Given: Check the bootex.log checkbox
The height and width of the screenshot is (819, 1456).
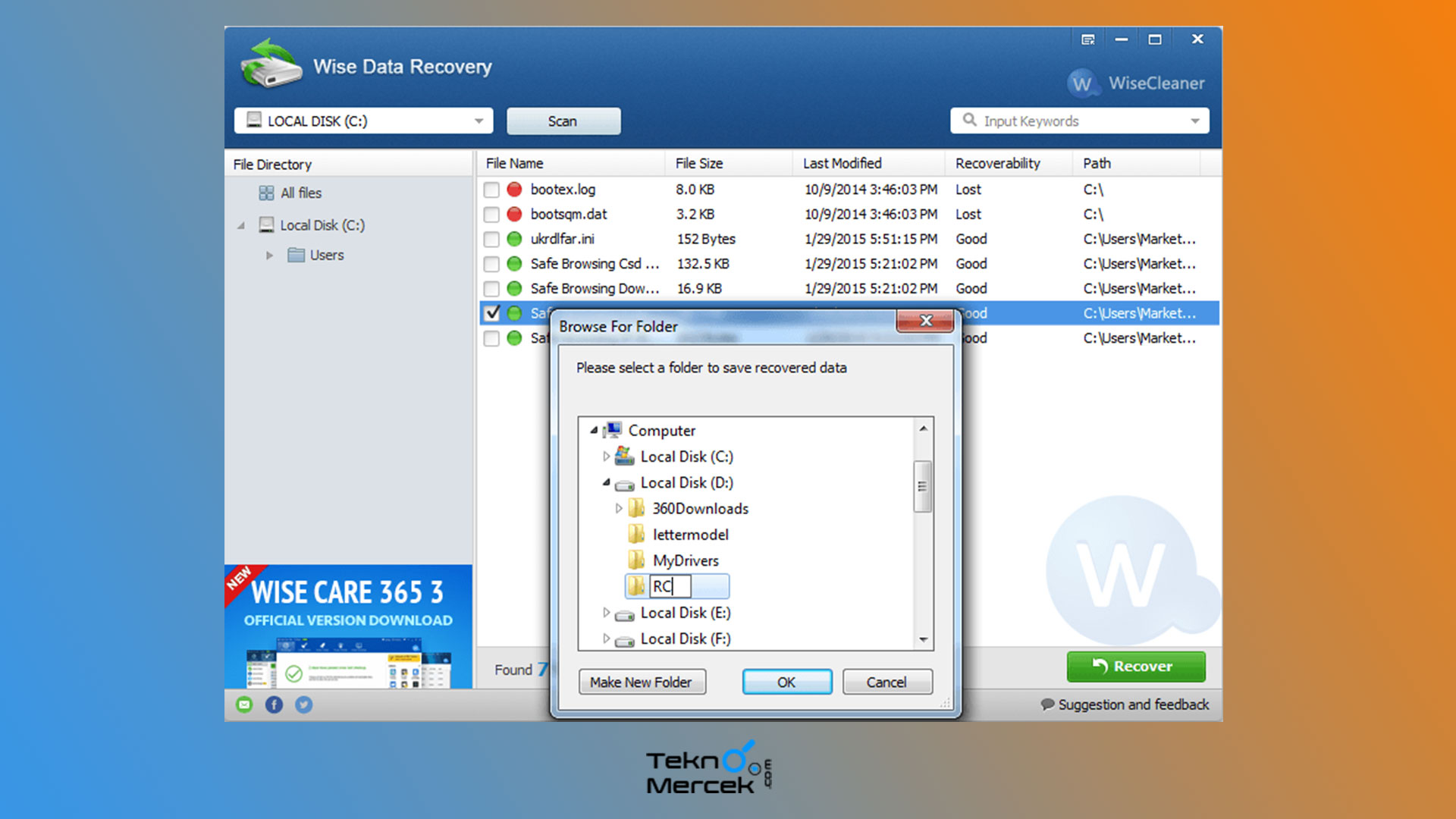Looking at the screenshot, I should [491, 190].
